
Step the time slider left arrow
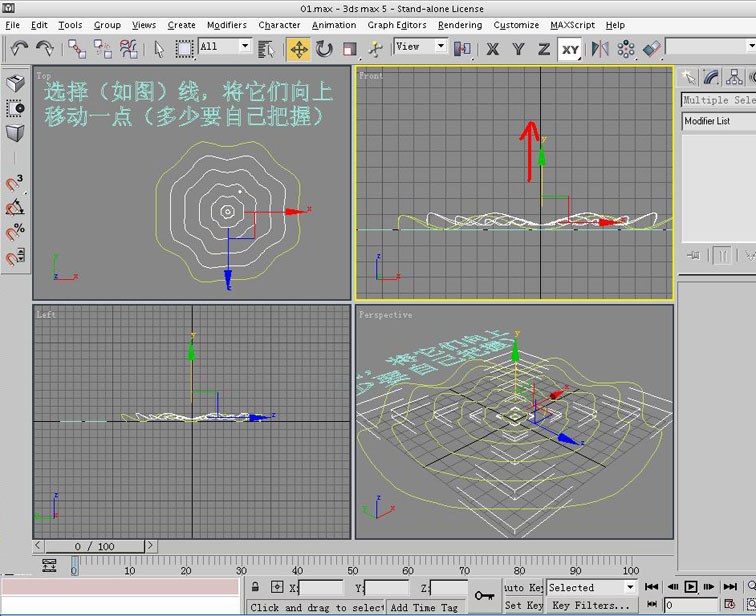(x=39, y=546)
